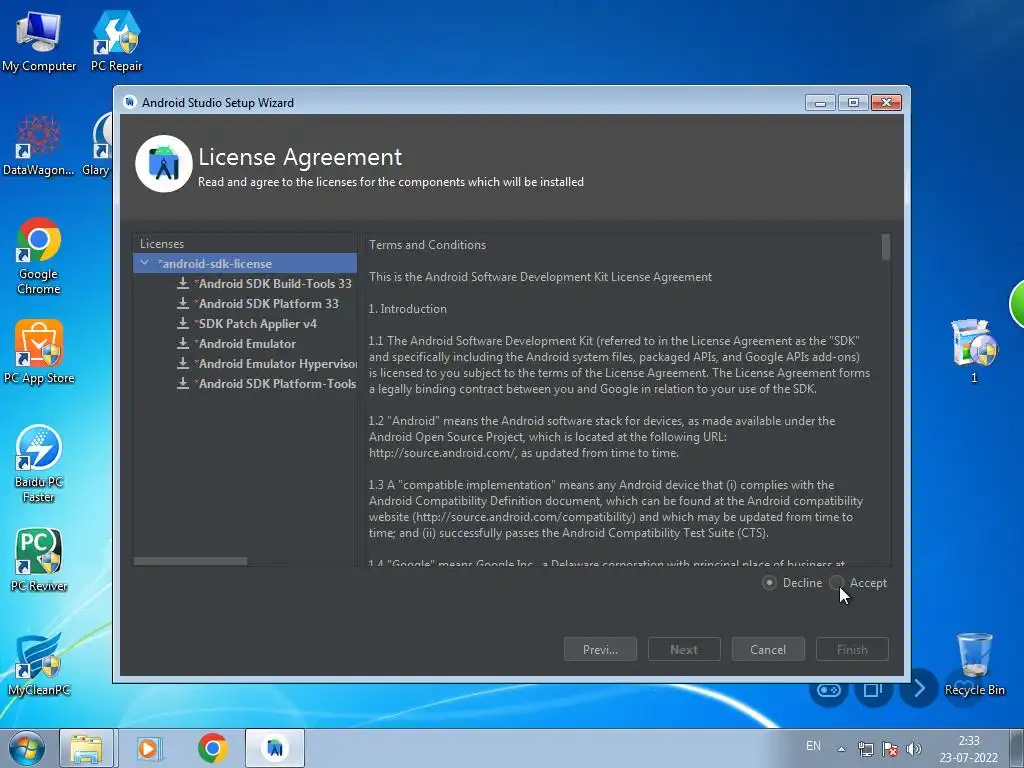Screen dimensions: 1024x768
Task: Click the Terms and Conditions vertical scrollbar thumb
Action: point(886,248)
